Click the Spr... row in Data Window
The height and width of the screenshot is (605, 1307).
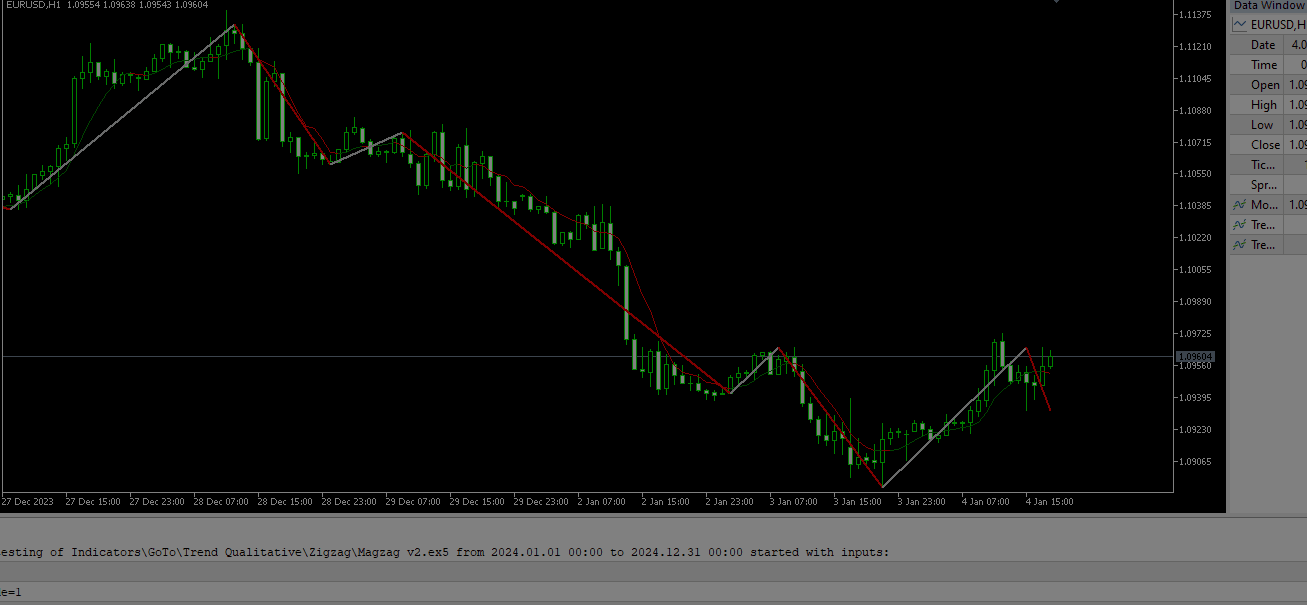pos(1268,185)
